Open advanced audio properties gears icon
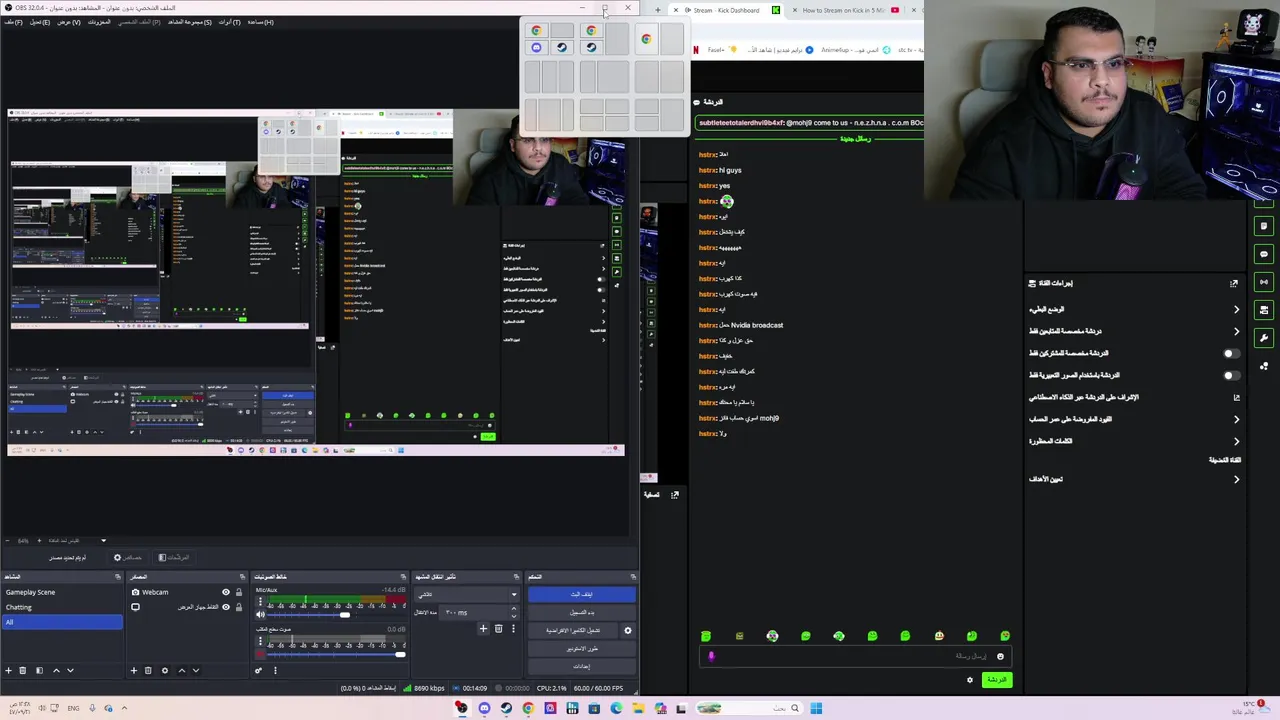The width and height of the screenshot is (1280, 720). [x=258, y=670]
